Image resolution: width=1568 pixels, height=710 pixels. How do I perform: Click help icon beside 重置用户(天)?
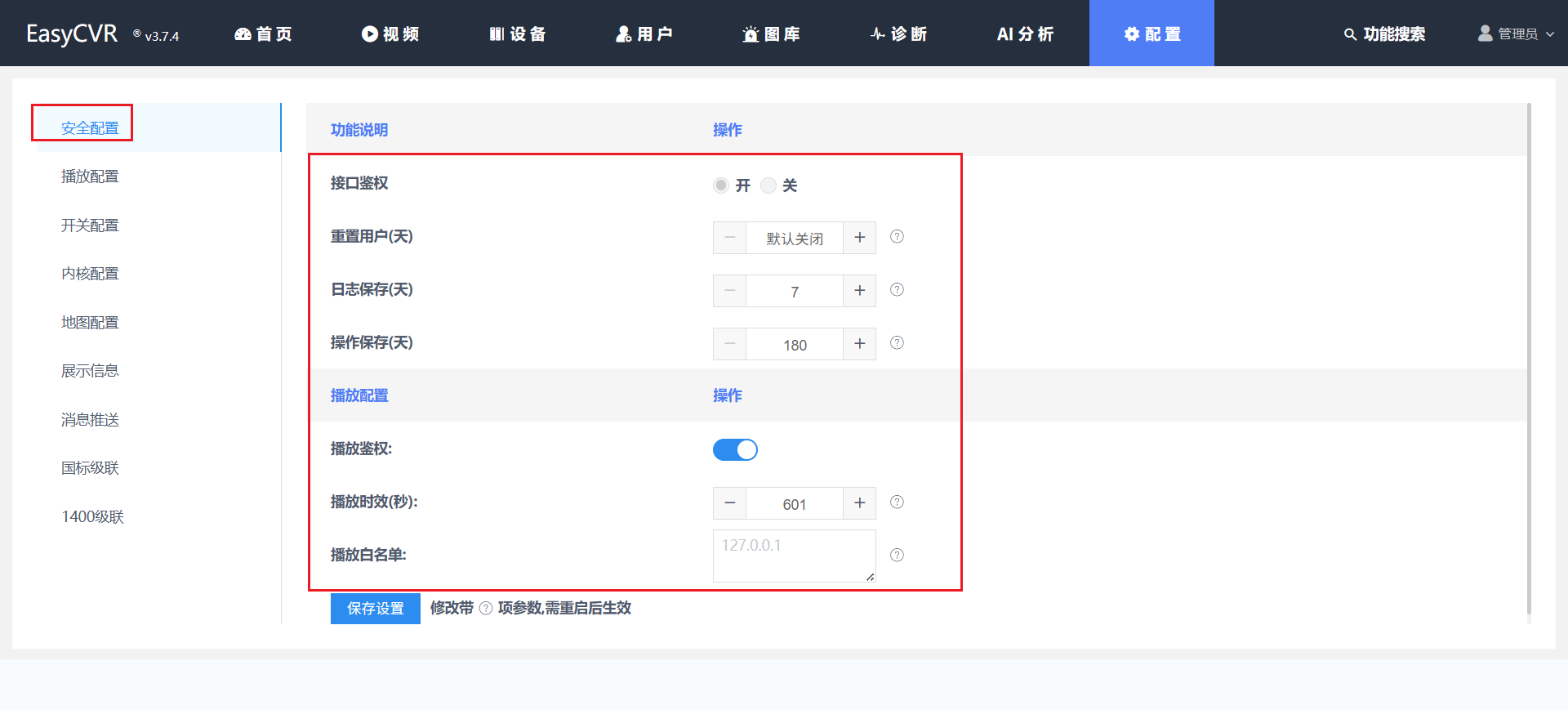click(897, 237)
